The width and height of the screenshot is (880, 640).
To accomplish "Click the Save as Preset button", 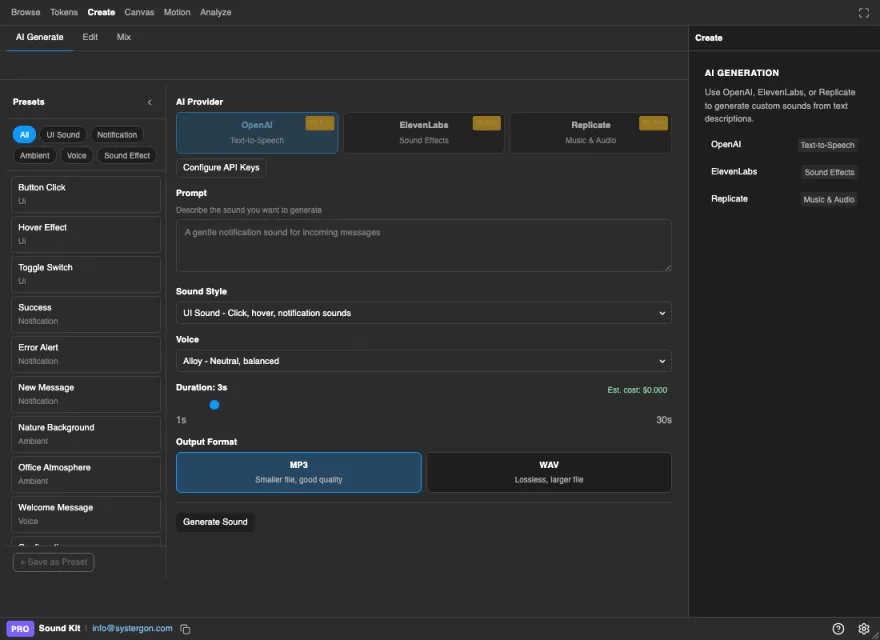I will [53, 562].
